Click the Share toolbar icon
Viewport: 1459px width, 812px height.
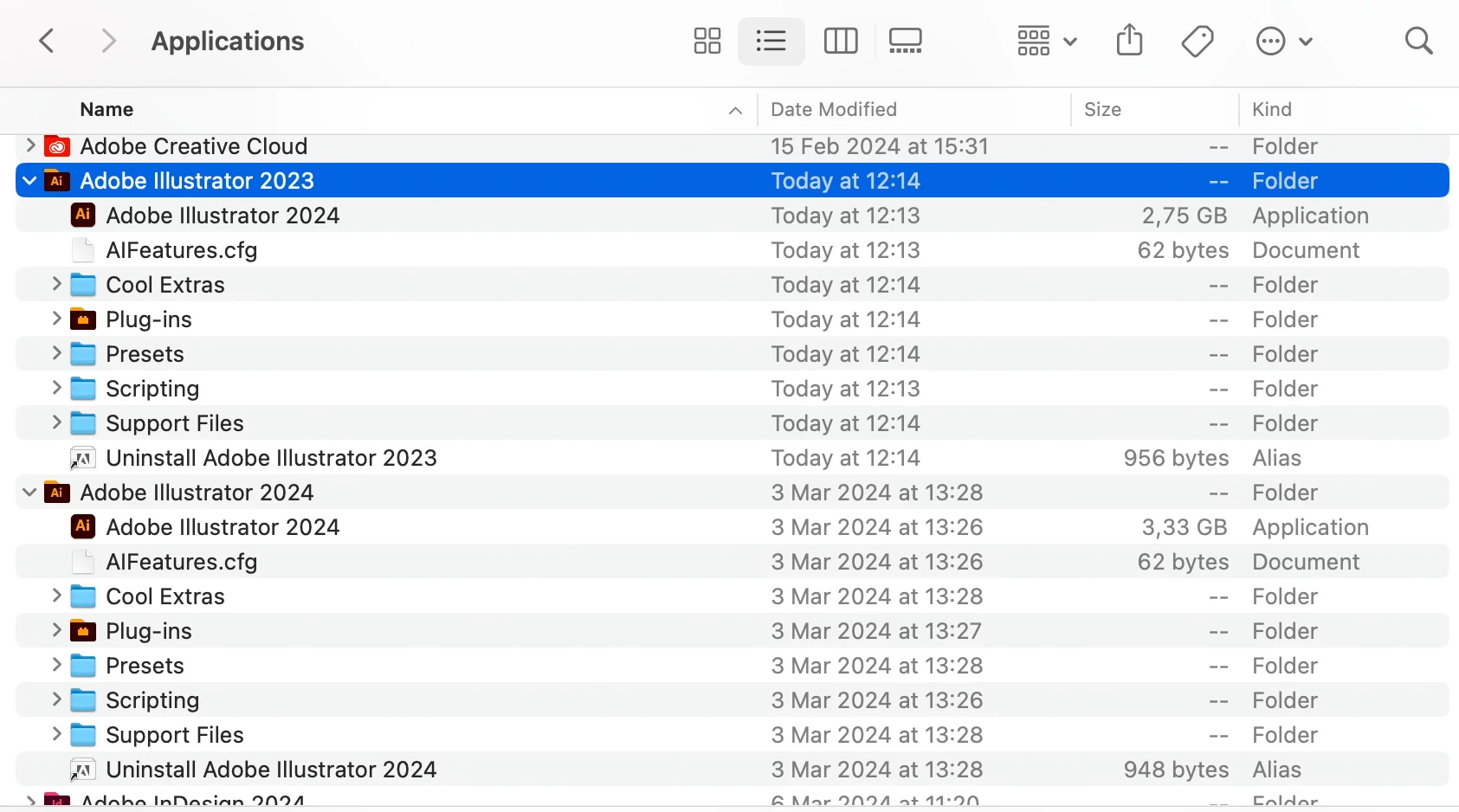tap(1130, 40)
